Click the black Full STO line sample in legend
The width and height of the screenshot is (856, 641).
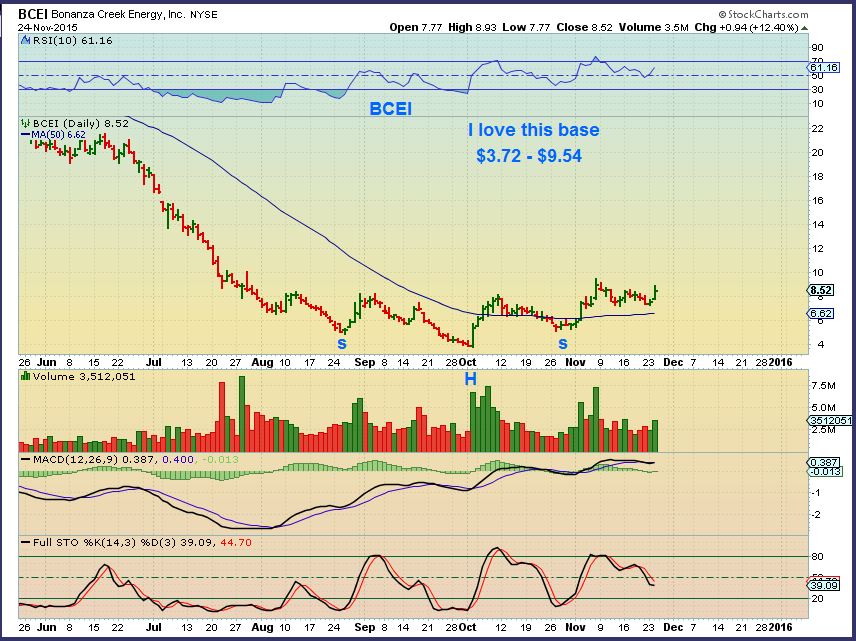click(26, 542)
